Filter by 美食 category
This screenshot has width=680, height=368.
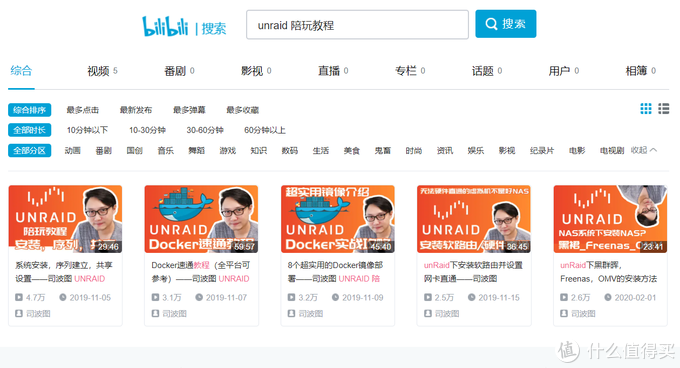coord(352,150)
